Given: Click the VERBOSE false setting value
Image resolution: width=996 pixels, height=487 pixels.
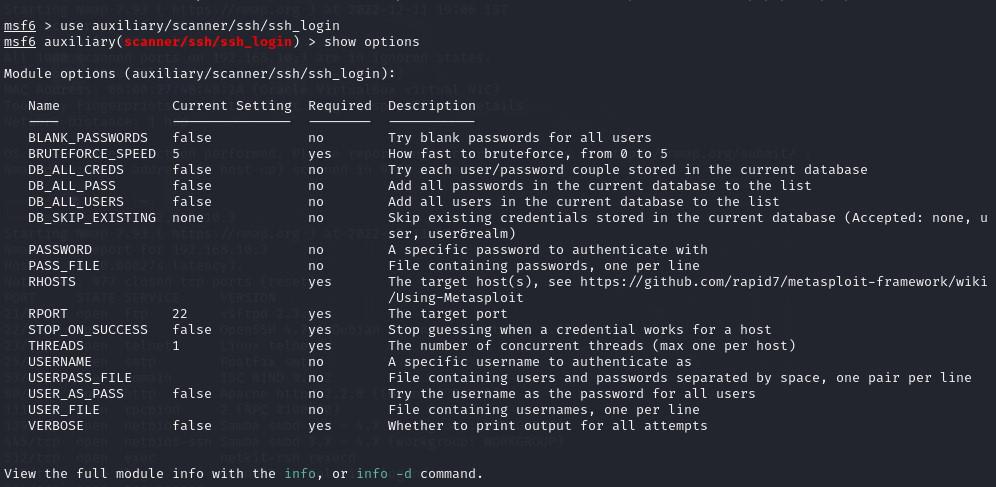Looking at the screenshot, I should tap(192, 426).
